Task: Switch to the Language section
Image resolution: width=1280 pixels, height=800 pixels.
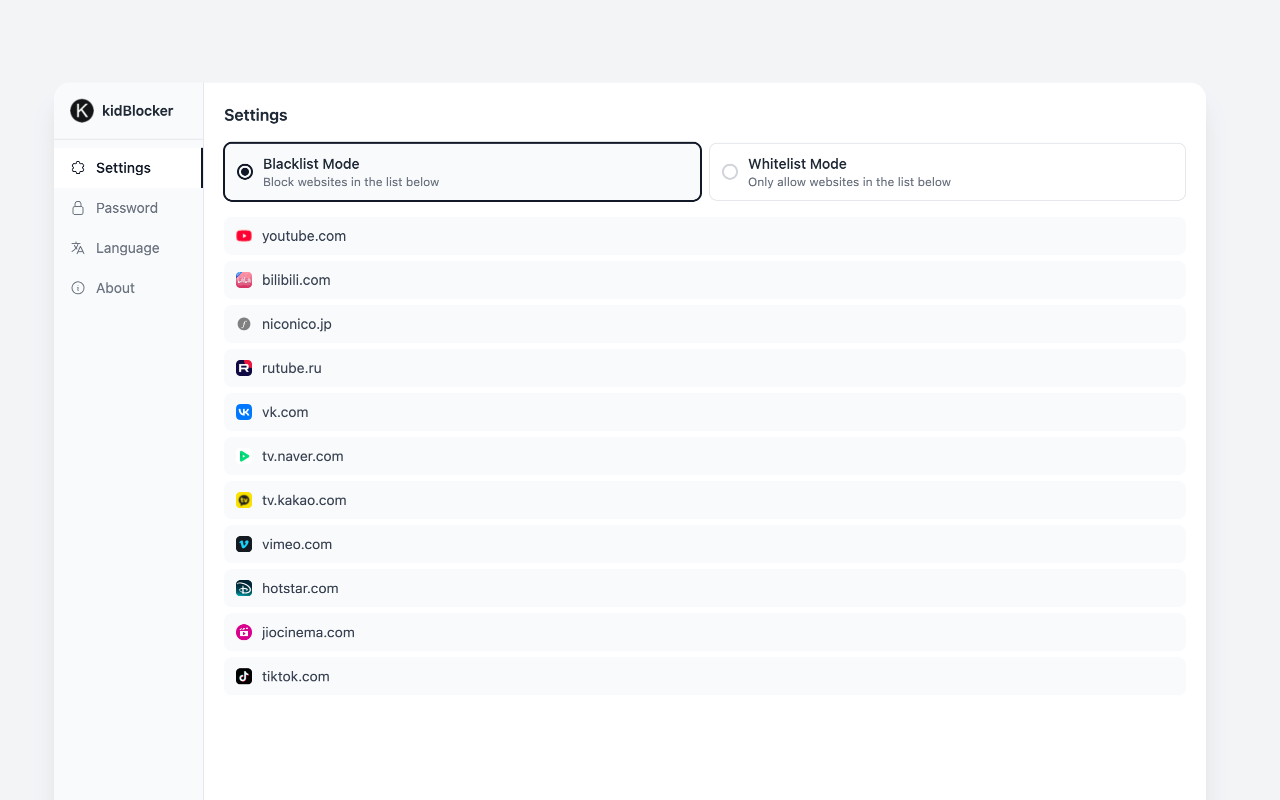Action: point(127,248)
